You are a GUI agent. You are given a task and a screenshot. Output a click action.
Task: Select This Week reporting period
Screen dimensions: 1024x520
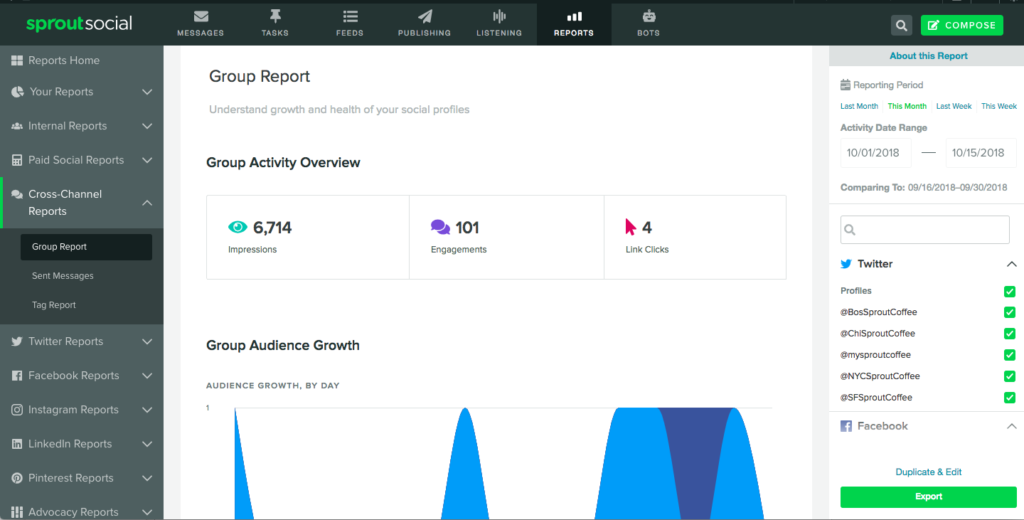pos(999,106)
